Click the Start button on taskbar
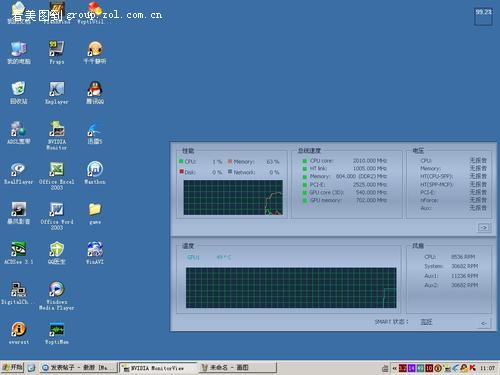The height and width of the screenshot is (375, 500). pyautogui.click(x=12, y=367)
